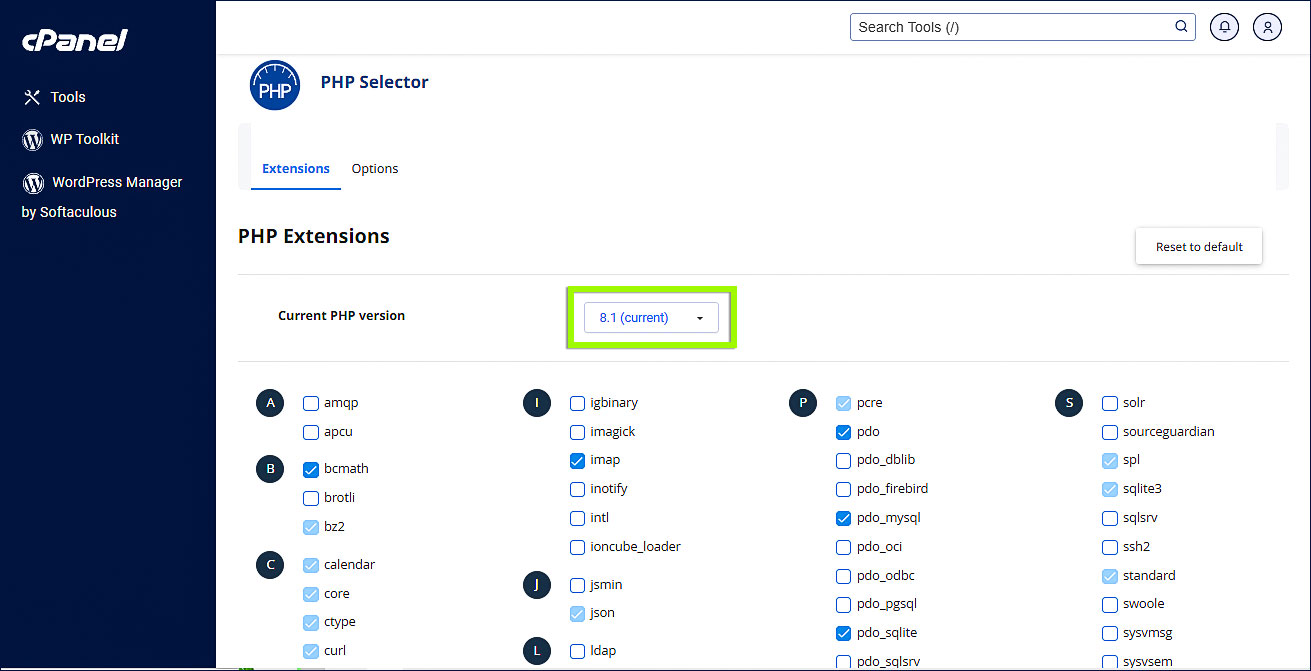Click the search magnifier icon

pos(1181,27)
